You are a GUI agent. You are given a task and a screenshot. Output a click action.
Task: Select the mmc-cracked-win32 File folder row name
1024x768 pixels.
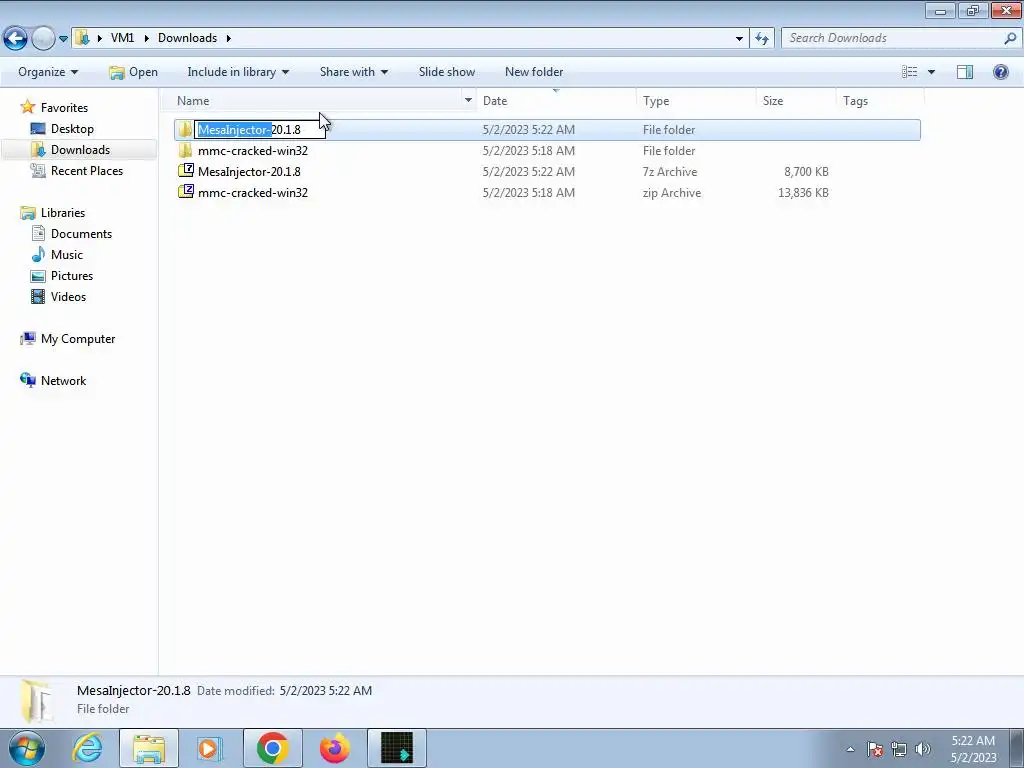click(x=253, y=151)
